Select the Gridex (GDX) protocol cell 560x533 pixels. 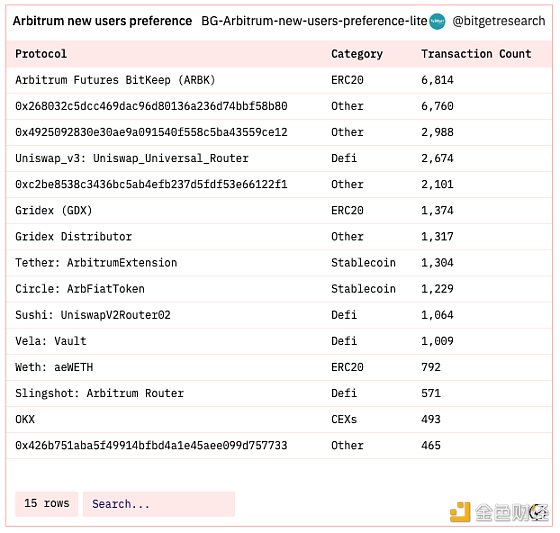[x=54, y=210]
